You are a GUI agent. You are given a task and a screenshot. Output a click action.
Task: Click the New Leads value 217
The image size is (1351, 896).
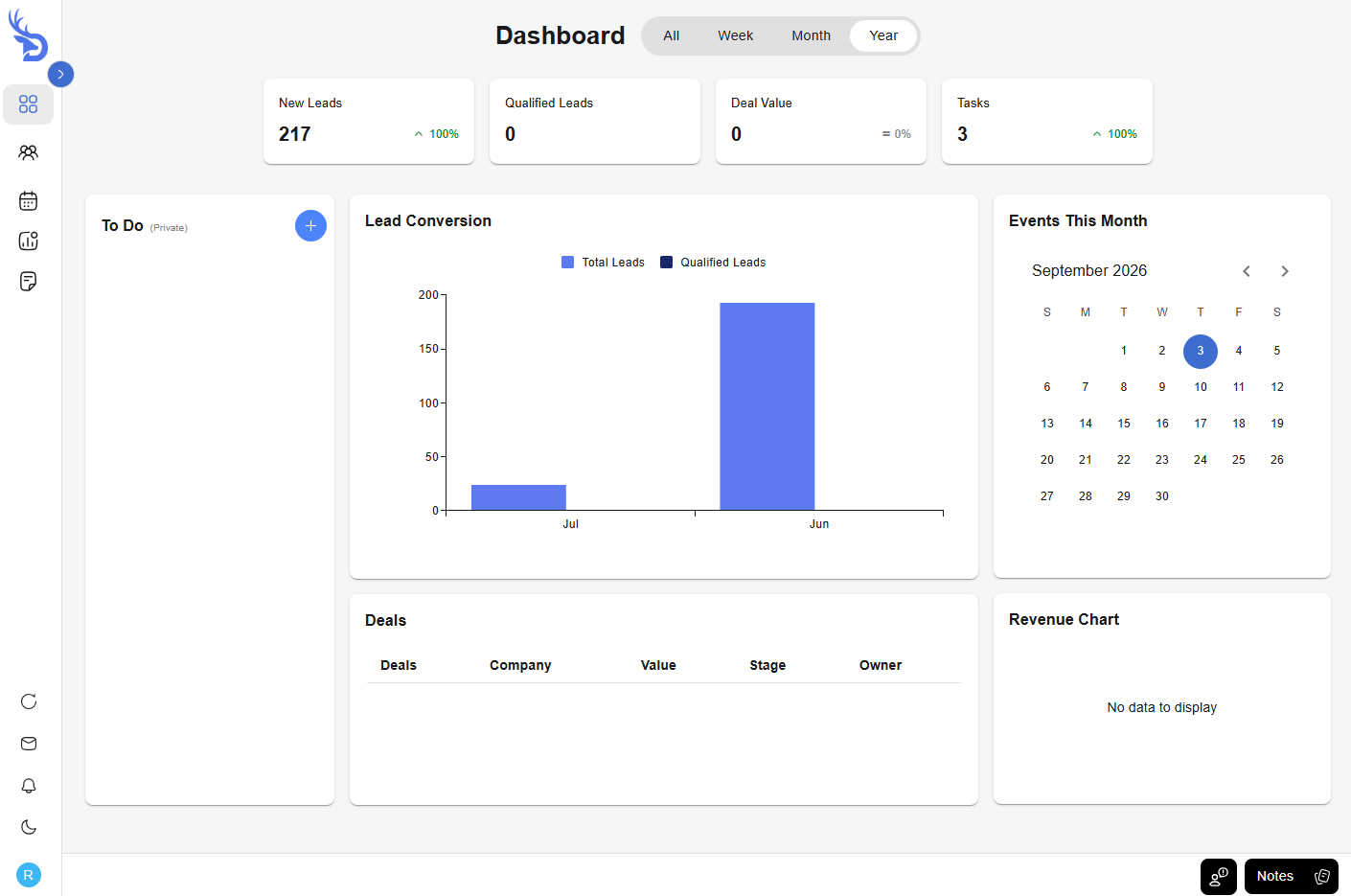(x=295, y=134)
